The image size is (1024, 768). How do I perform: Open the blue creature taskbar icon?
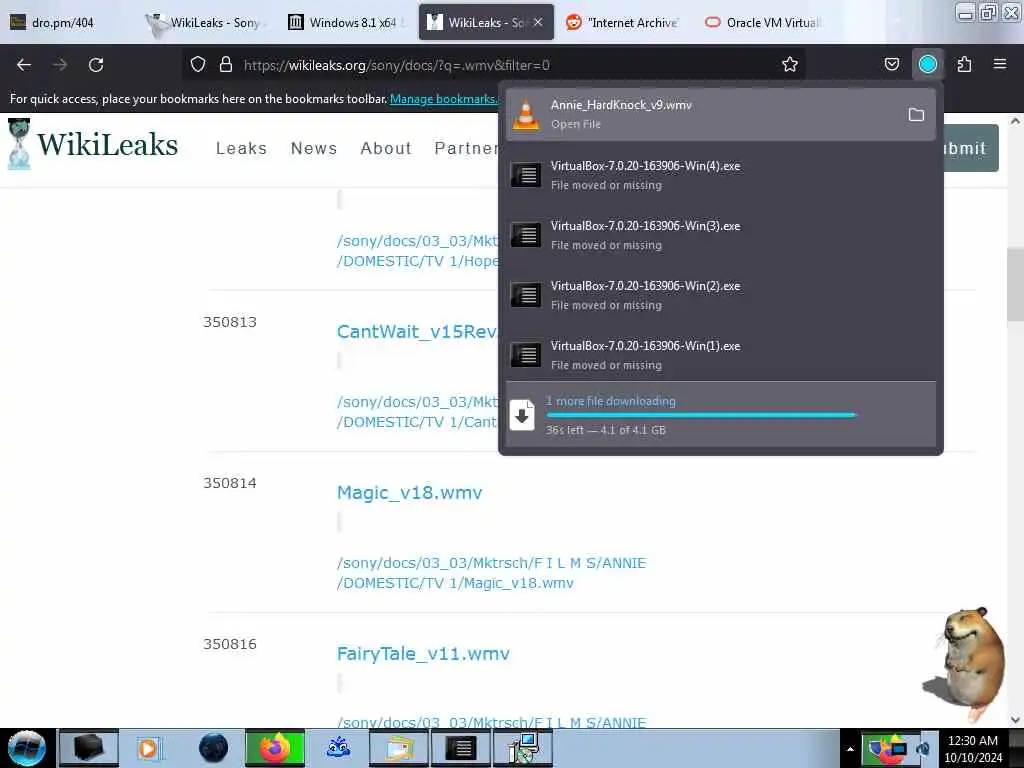click(338, 748)
